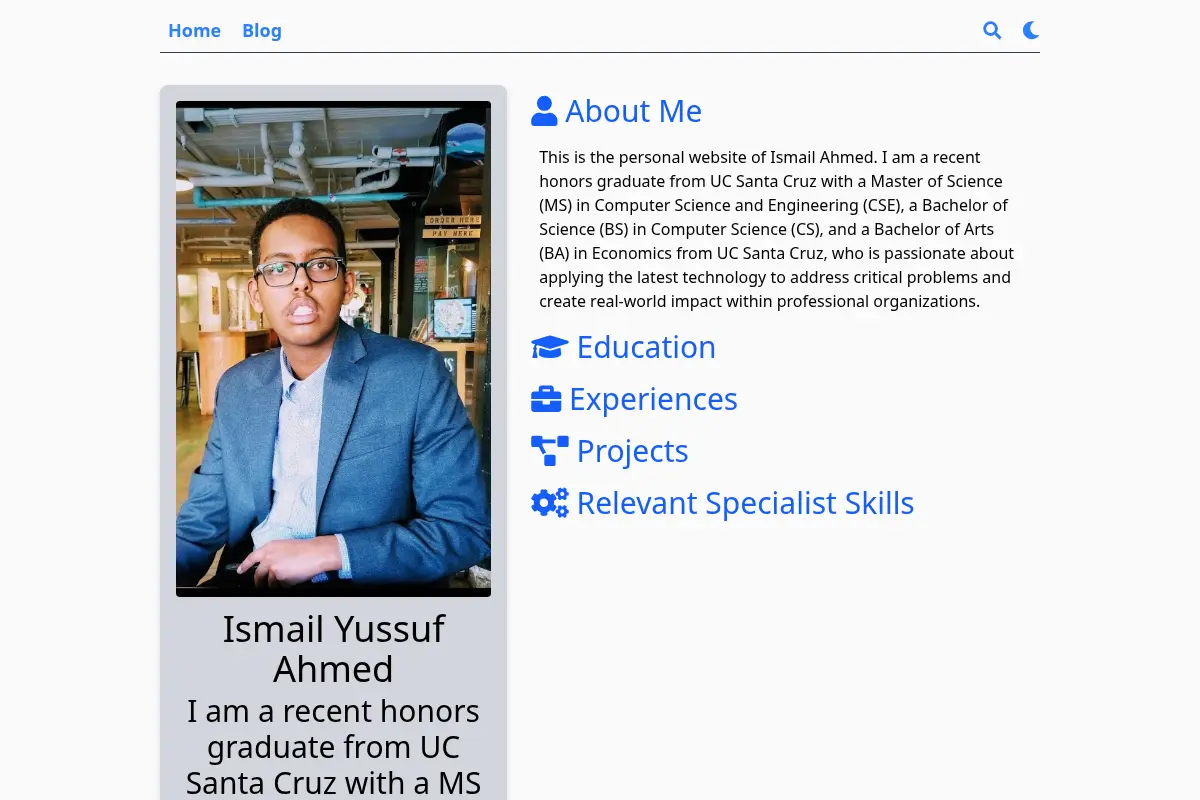Screen dimensions: 1200x800
Task: Go to the Home page
Action: pyautogui.click(x=194, y=30)
